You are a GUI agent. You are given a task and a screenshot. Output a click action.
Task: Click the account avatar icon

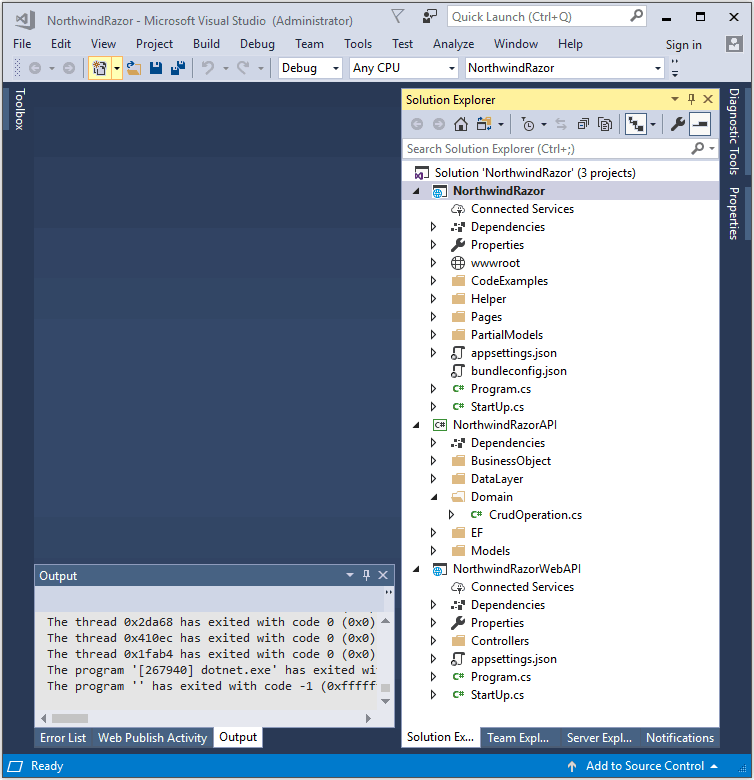pos(734,44)
